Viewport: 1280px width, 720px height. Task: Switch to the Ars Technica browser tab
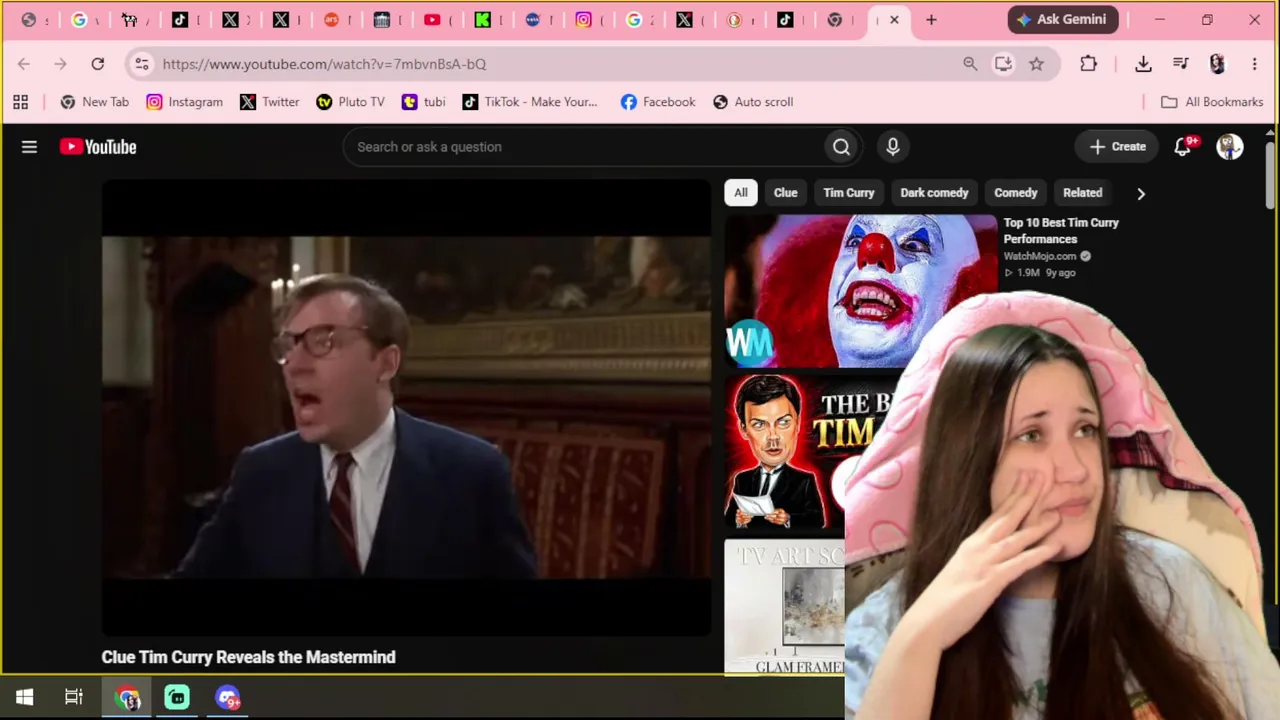coord(332,20)
